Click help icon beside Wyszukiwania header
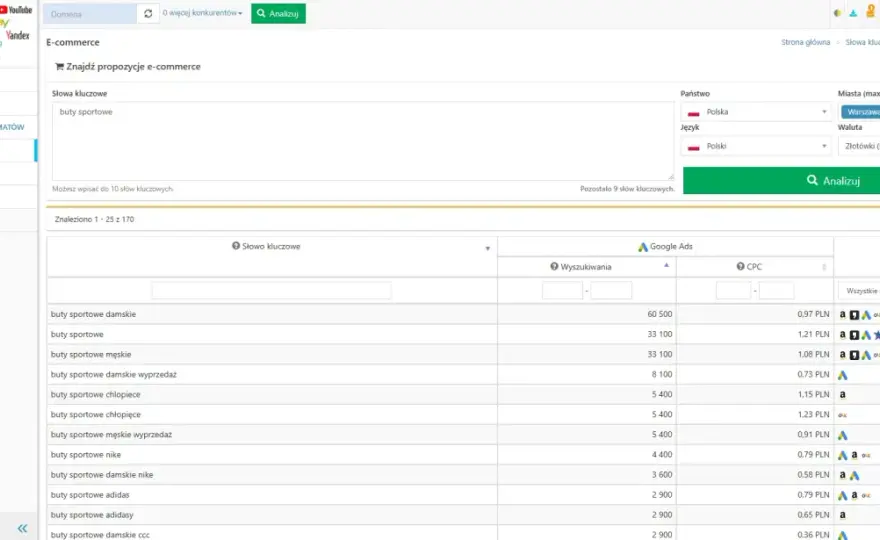 click(x=554, y=266)
